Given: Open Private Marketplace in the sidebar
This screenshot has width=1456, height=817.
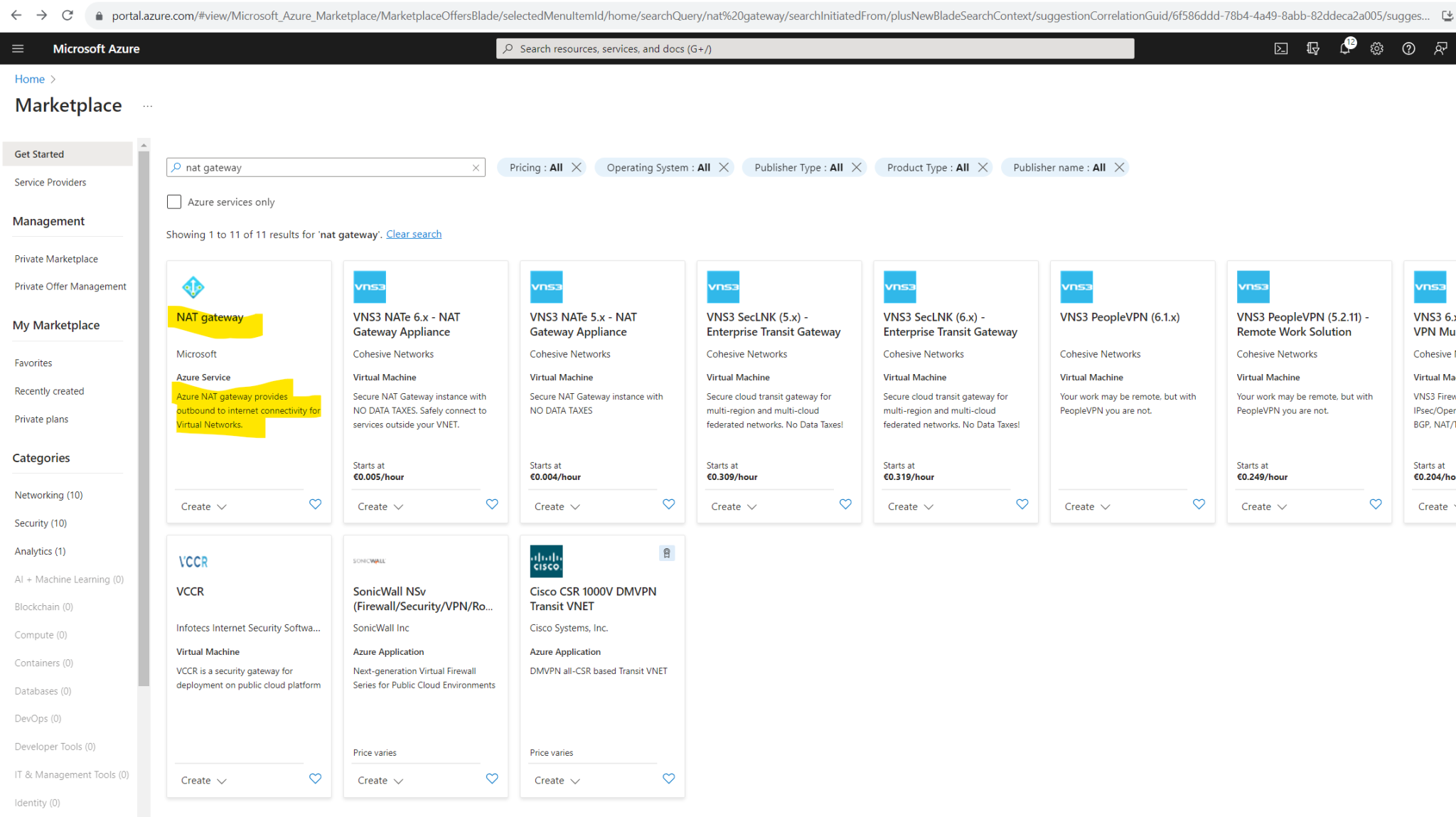Looking at the screenshot, I should (56, 259).
